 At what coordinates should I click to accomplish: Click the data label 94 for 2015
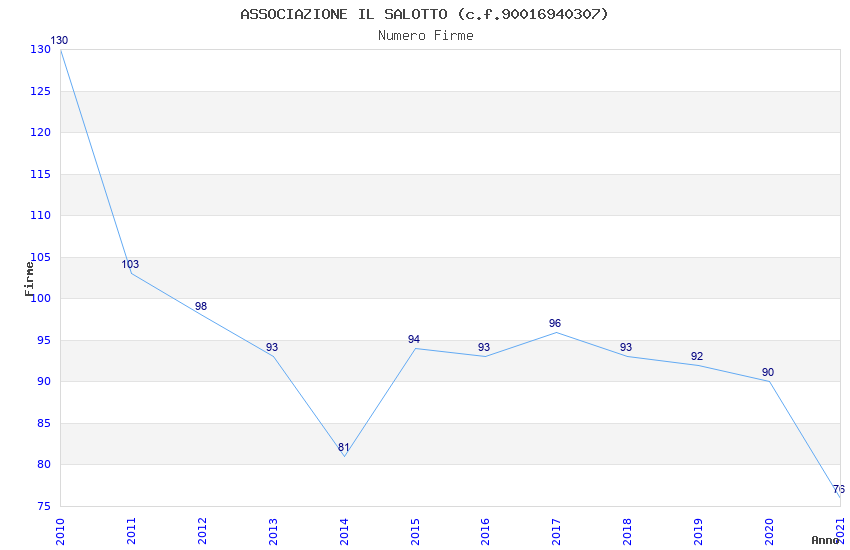coord(414,339)
